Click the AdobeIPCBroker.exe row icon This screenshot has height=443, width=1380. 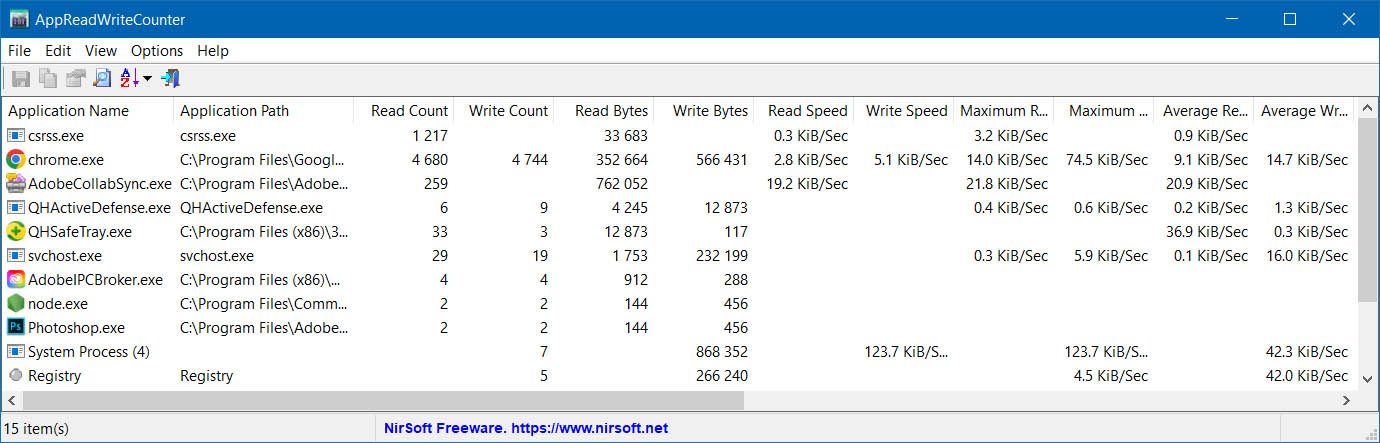[x=16, y=279]
